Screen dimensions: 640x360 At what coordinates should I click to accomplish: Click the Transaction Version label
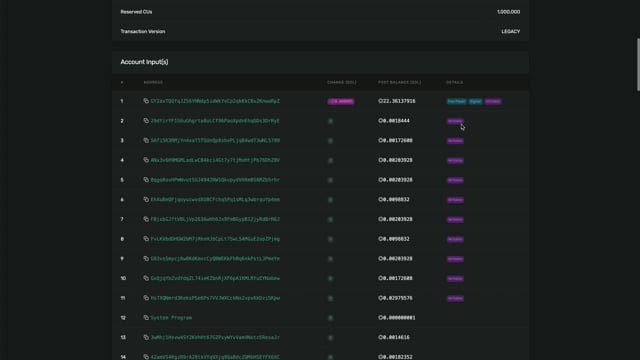coord(143,31)
